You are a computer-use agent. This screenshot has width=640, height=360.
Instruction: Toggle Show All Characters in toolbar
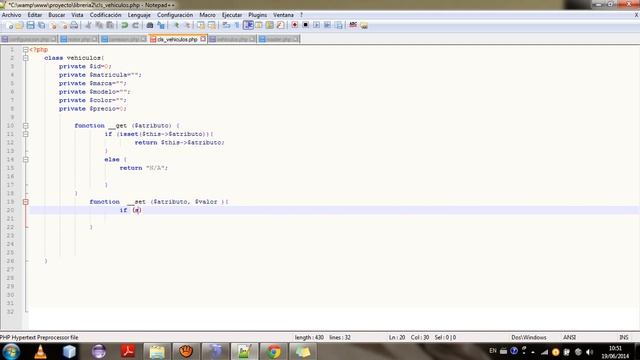(237, 25)
